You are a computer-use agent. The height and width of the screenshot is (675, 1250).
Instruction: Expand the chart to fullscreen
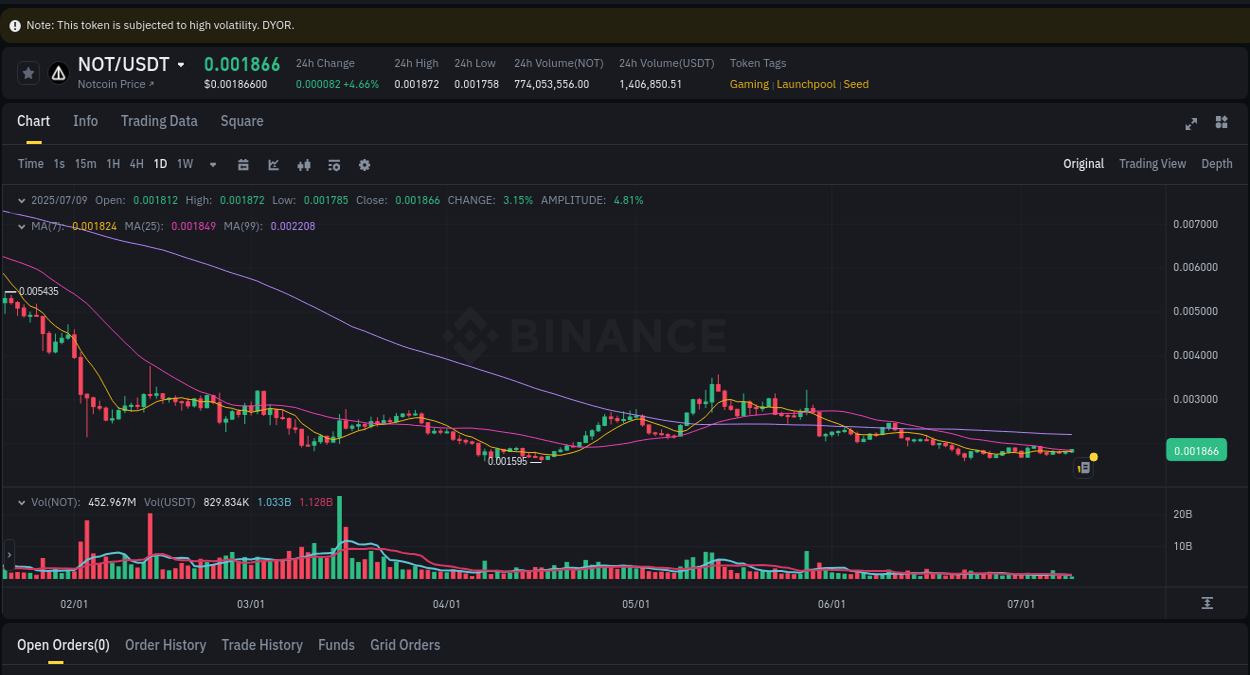tap(1191, 123)
